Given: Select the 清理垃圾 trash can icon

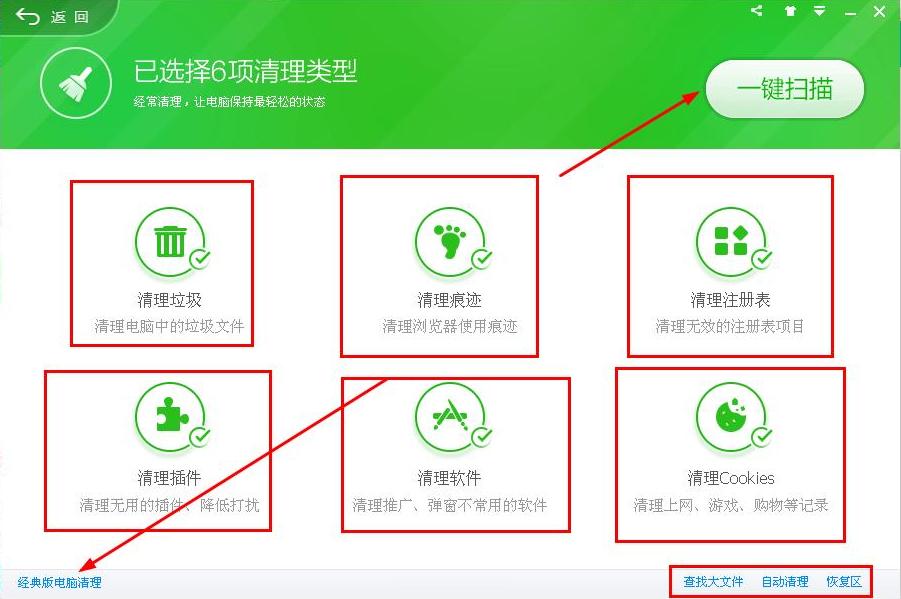Looking at the screenshot, I should pos(169,241).
